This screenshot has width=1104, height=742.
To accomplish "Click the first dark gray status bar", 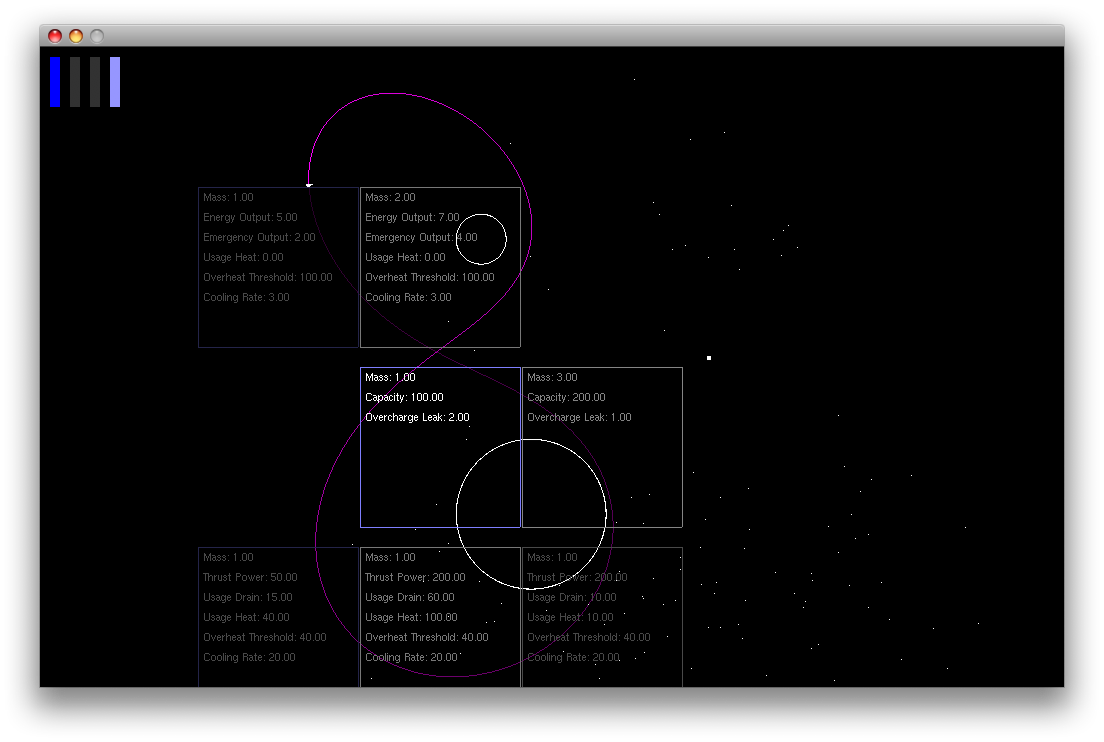I will point(75,82).
